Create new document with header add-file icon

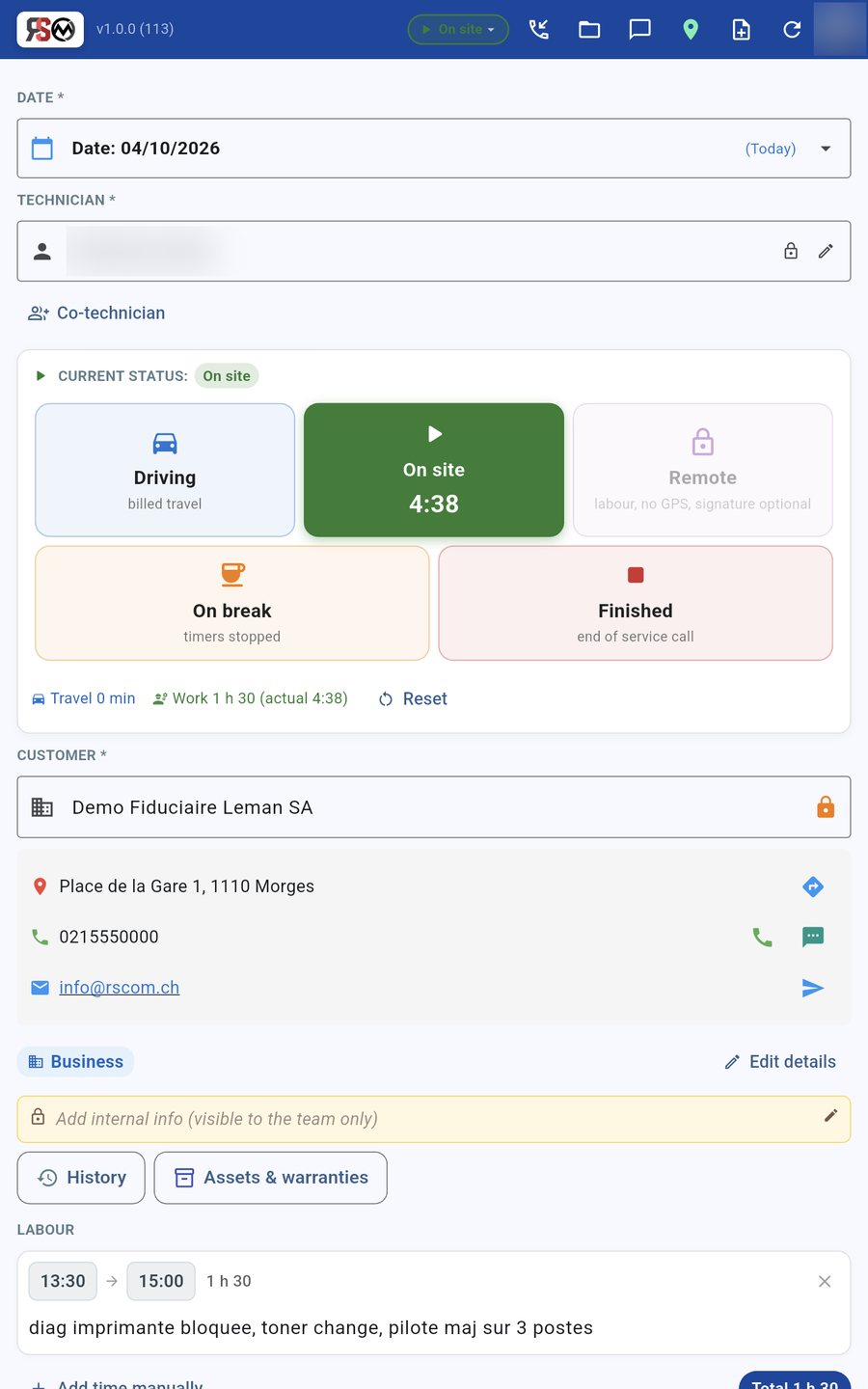tap(741, 30)
